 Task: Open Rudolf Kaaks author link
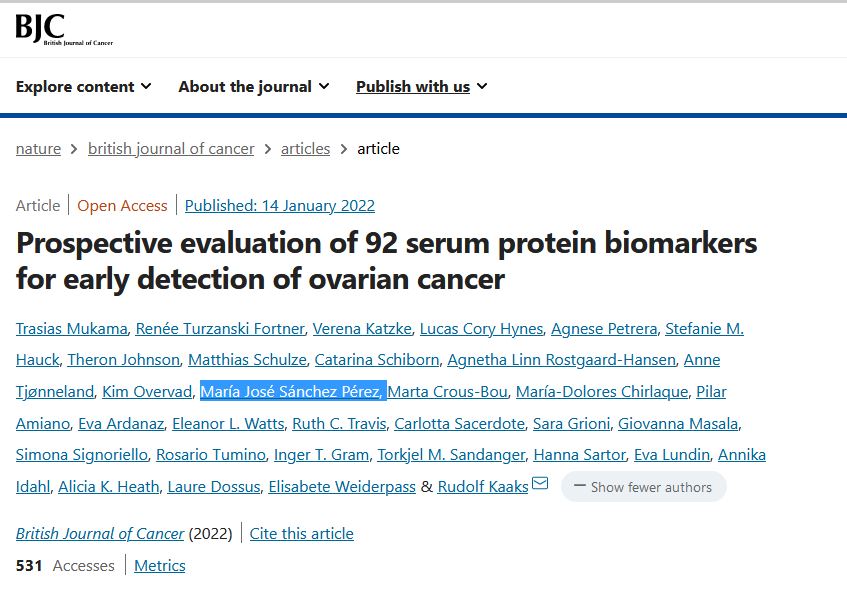pos(484,487)
